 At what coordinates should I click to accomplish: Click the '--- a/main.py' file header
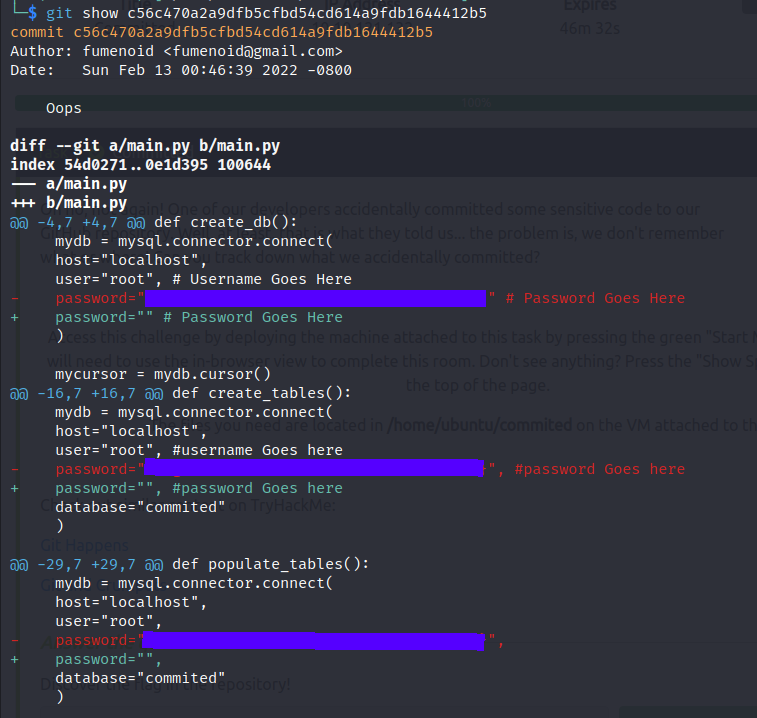(x=69, y=184)
